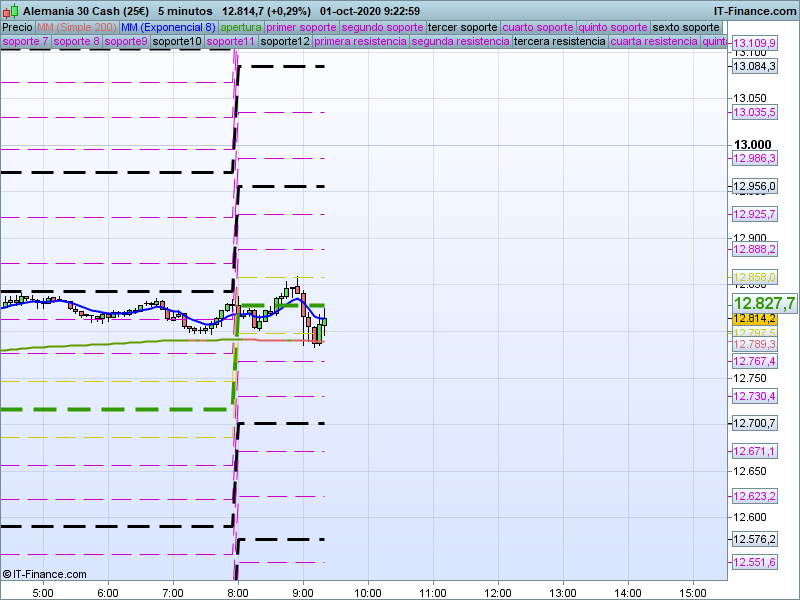The height and width of the screenshot is (600, 800).
Task: Click the 13.109,9 price label
Action: [755, 43]
